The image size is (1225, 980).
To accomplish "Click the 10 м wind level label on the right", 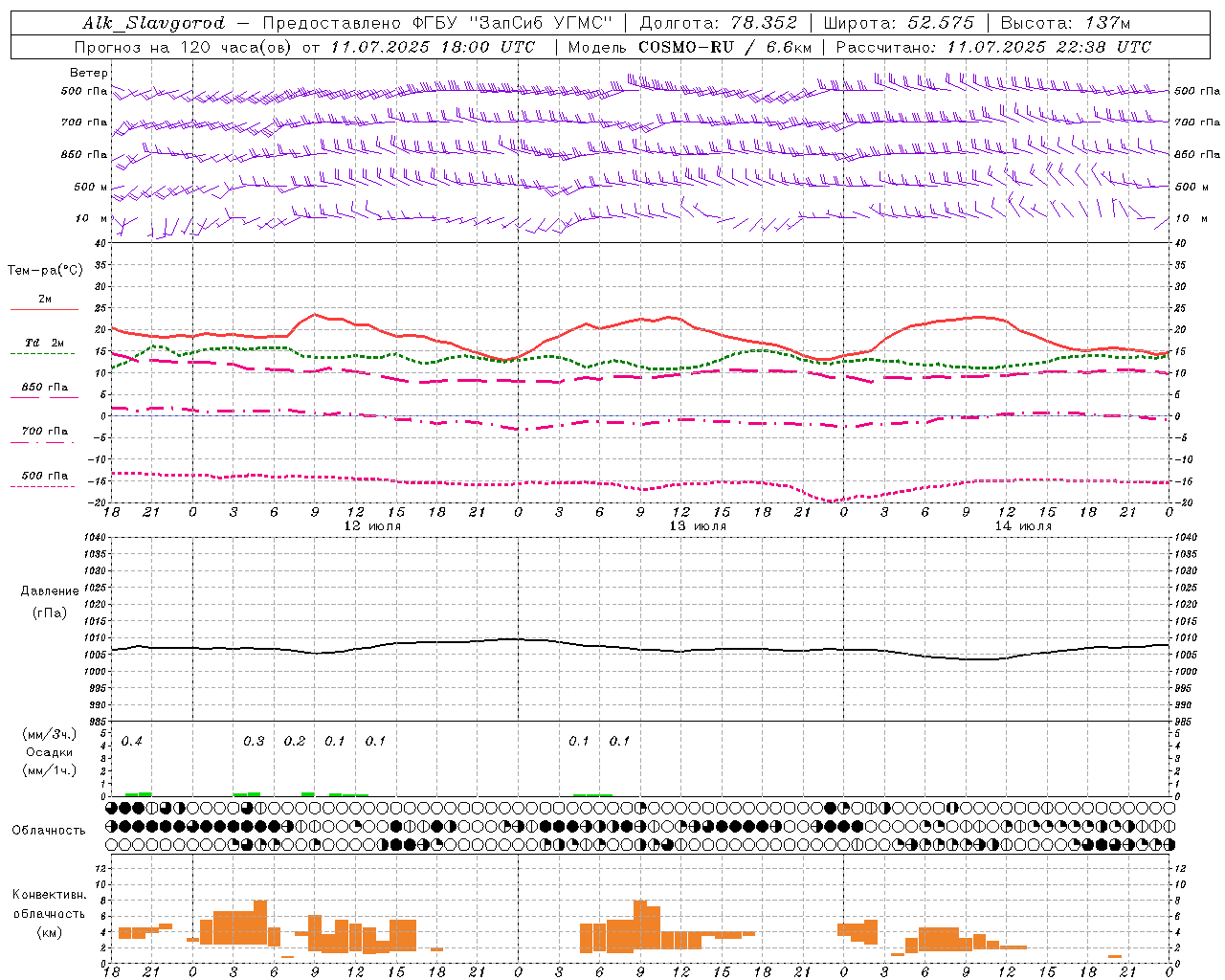I will 1191,218.
